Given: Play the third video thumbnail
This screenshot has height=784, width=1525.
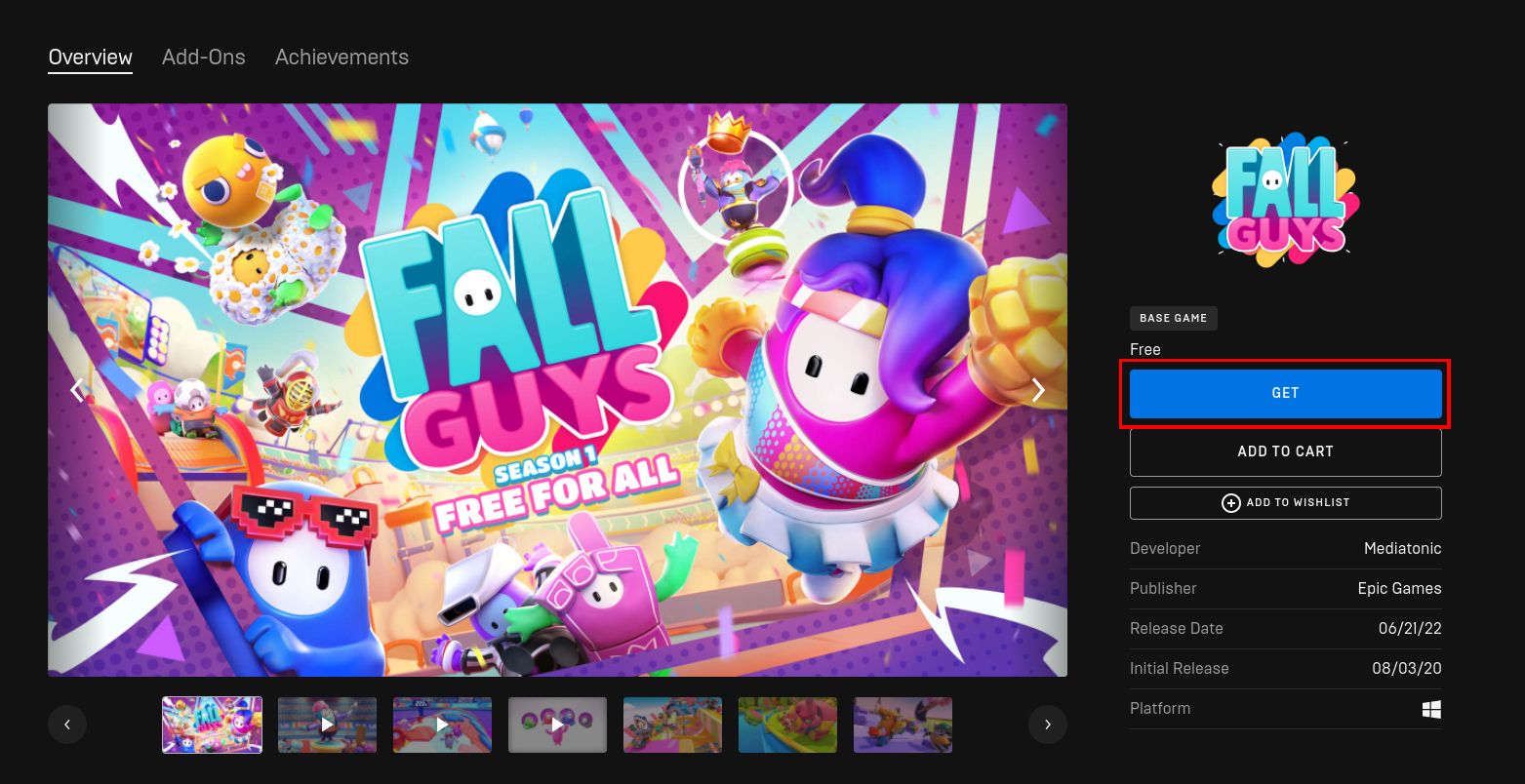Looking at the screenshot, I should tap(442, 725).
